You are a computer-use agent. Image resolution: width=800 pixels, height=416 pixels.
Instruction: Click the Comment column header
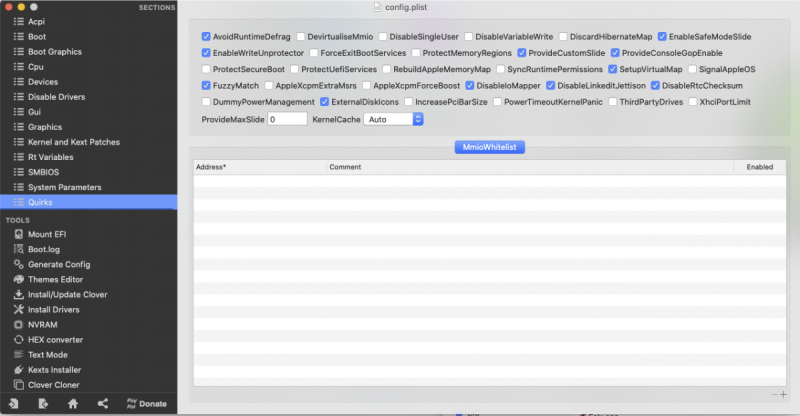click(x=530, y=167)
